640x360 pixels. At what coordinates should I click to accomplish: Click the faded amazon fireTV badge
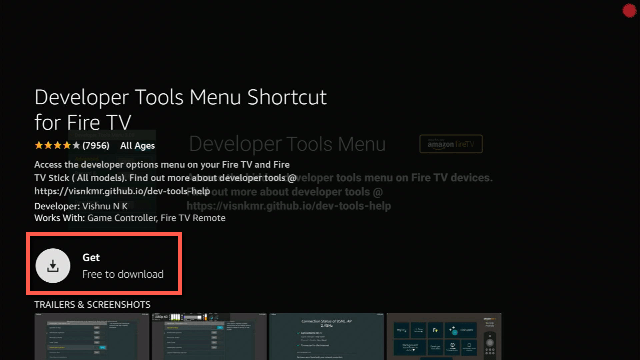pos(451,144)
